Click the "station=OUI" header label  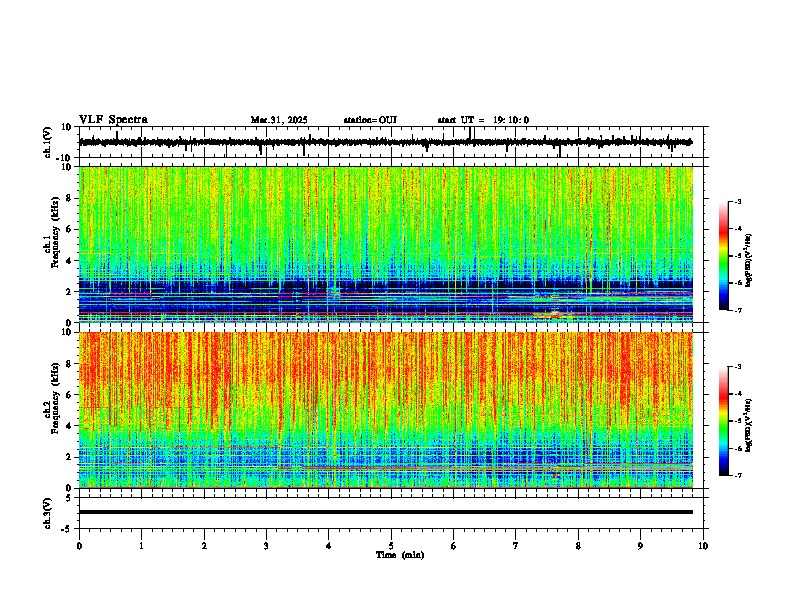pos(370,120)
